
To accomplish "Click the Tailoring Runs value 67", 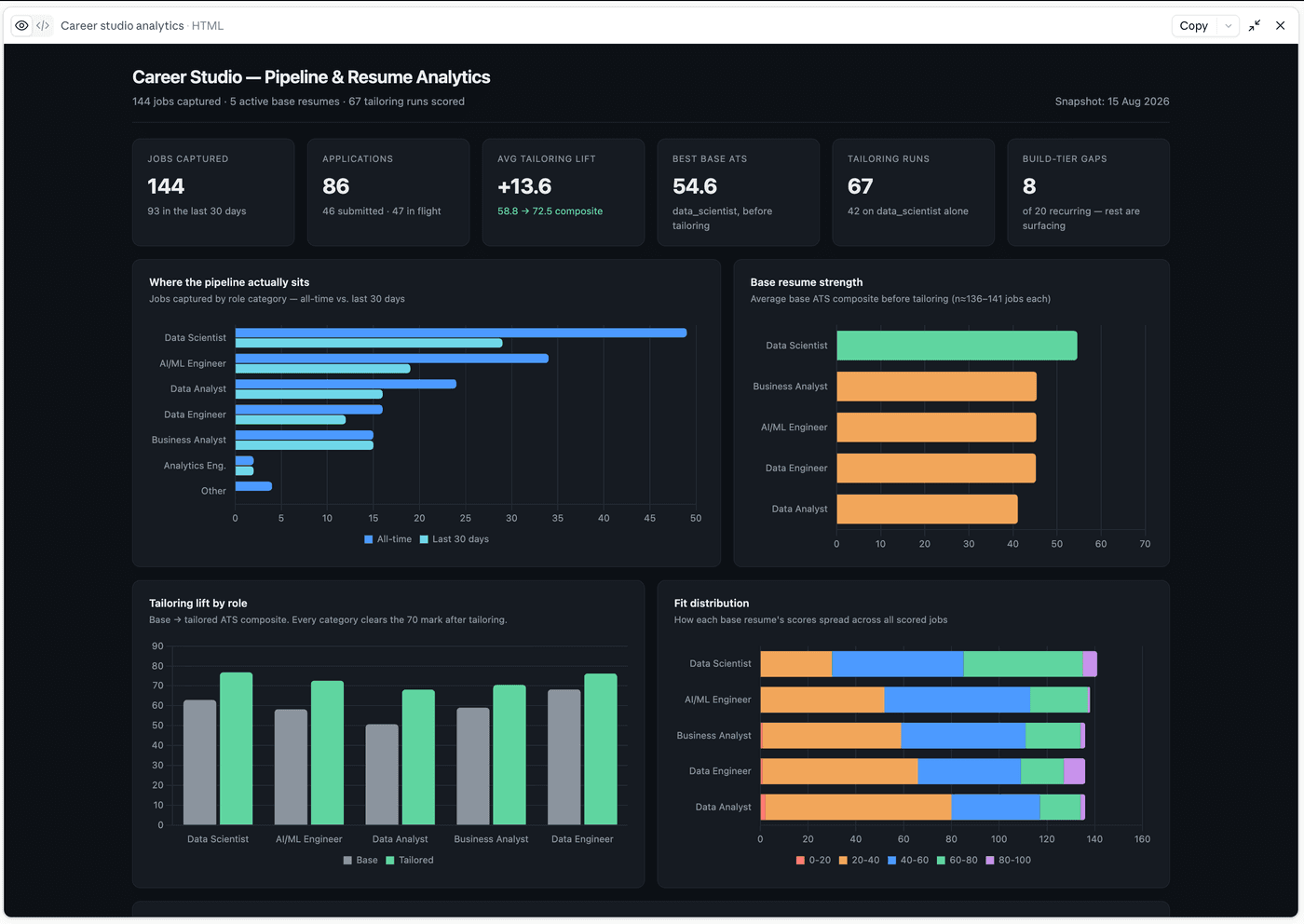I will point(861,186).
